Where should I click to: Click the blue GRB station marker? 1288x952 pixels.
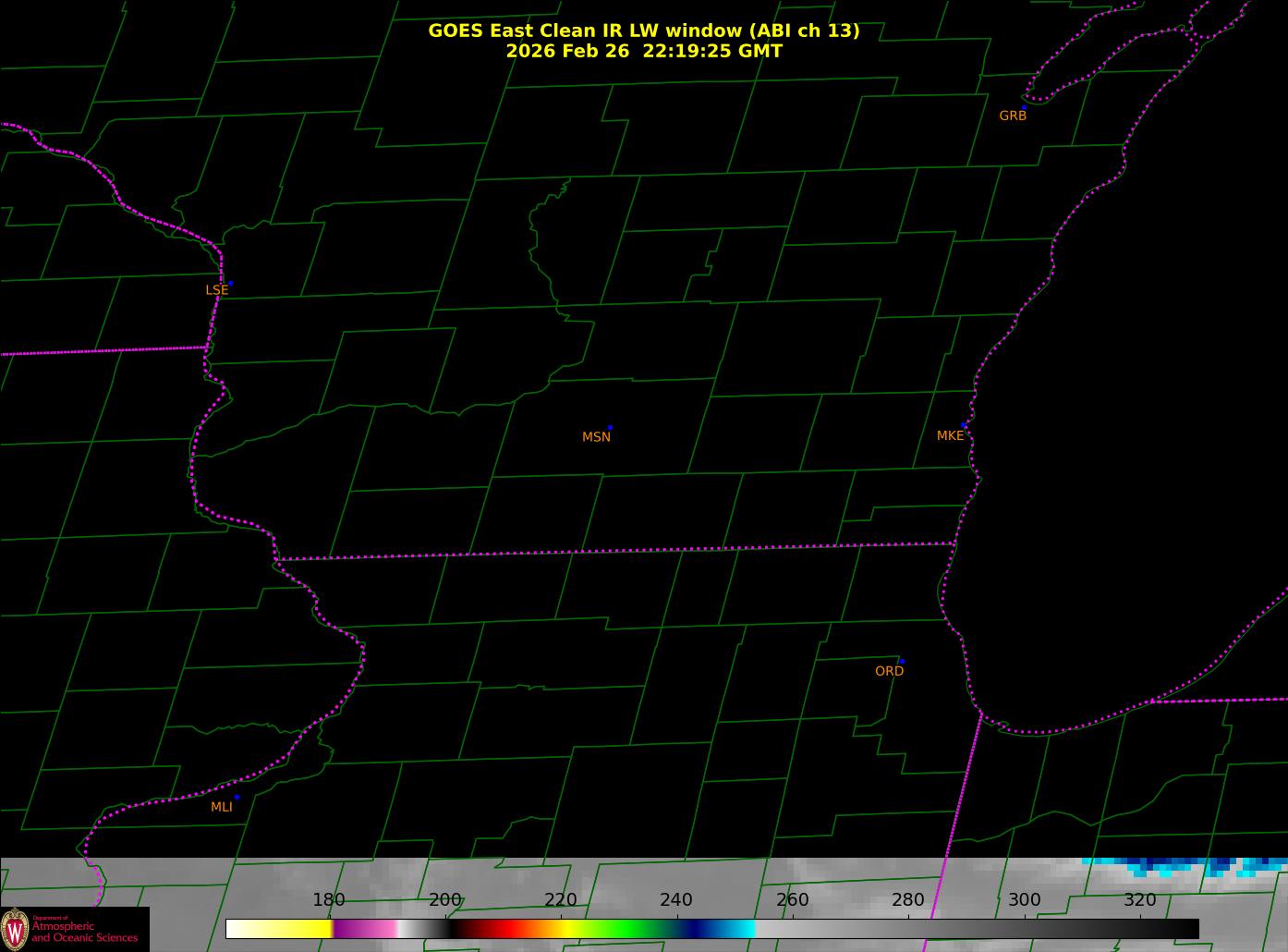[1024, 107]
